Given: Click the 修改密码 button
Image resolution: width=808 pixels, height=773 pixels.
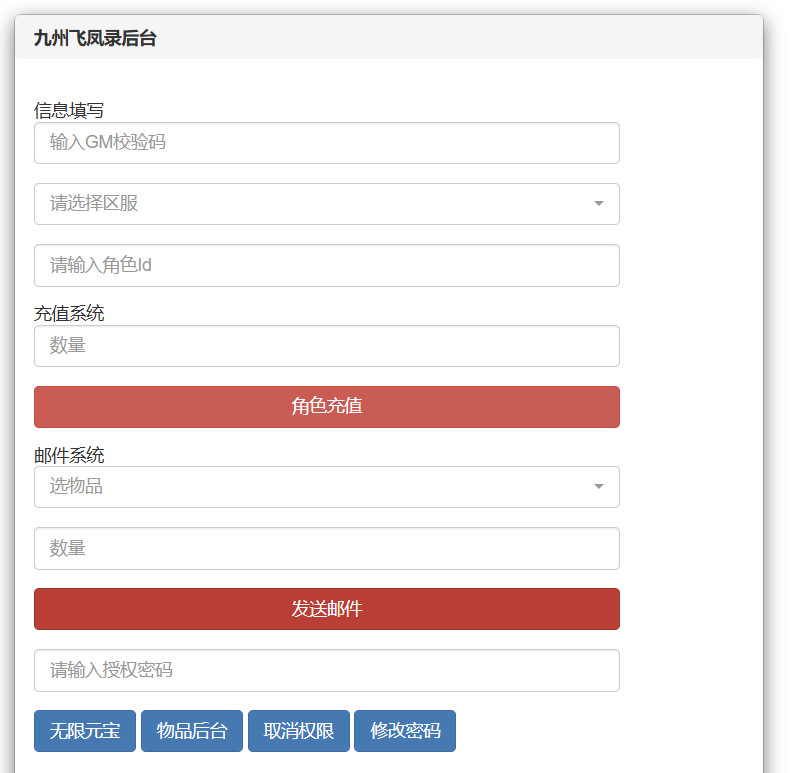Looking at the screenshot, I should (405, 731).
